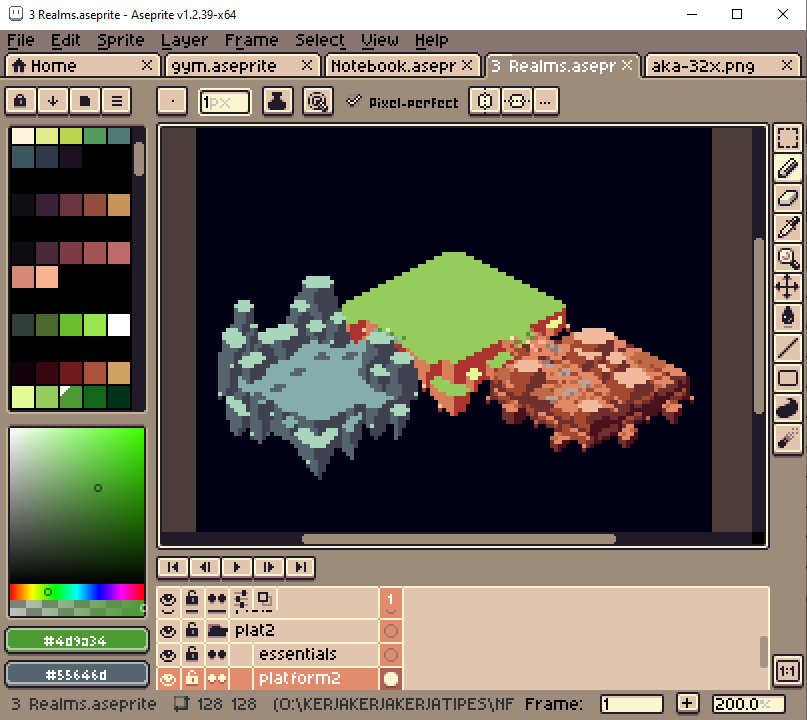
Task: Hide the essentials layer
Action: point(168,655)
